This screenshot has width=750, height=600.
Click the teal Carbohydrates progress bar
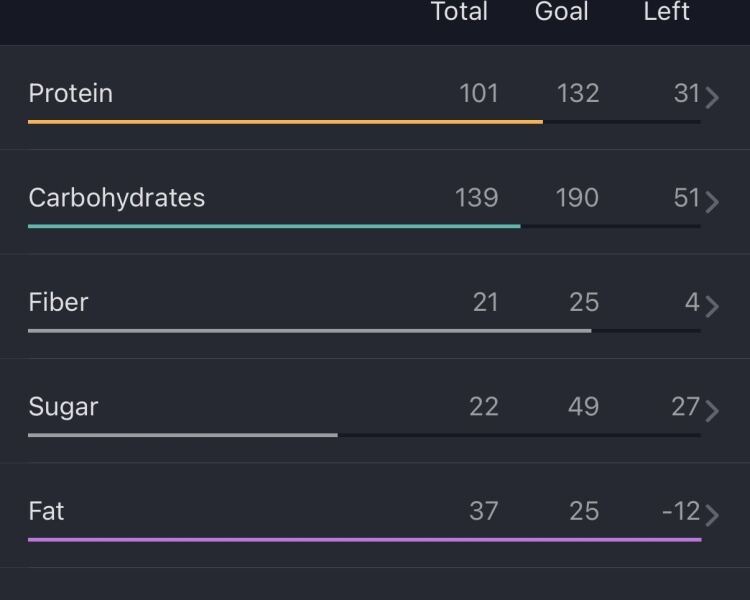point(274,226)
